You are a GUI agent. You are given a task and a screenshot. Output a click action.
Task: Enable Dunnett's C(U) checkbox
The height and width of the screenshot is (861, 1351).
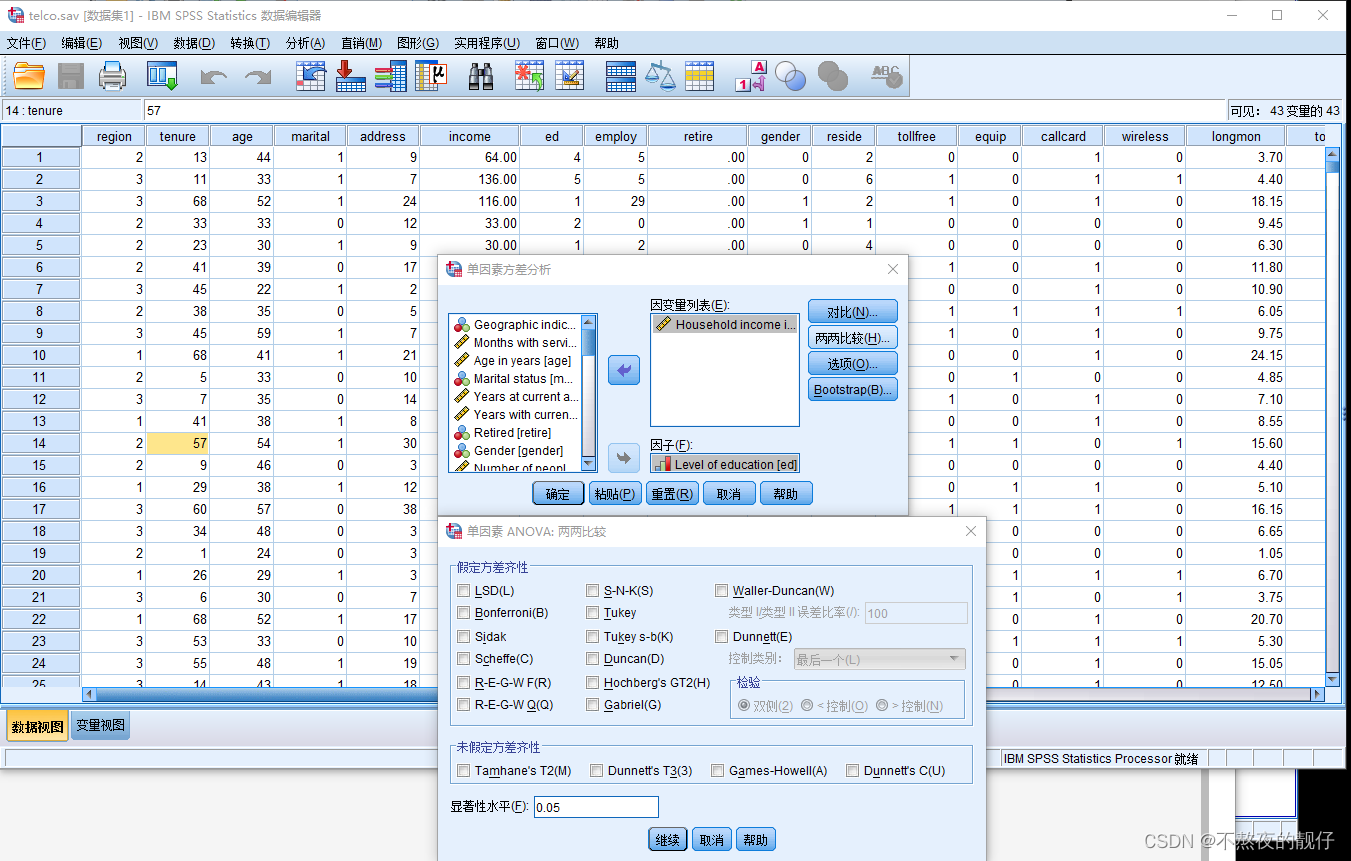853,771
